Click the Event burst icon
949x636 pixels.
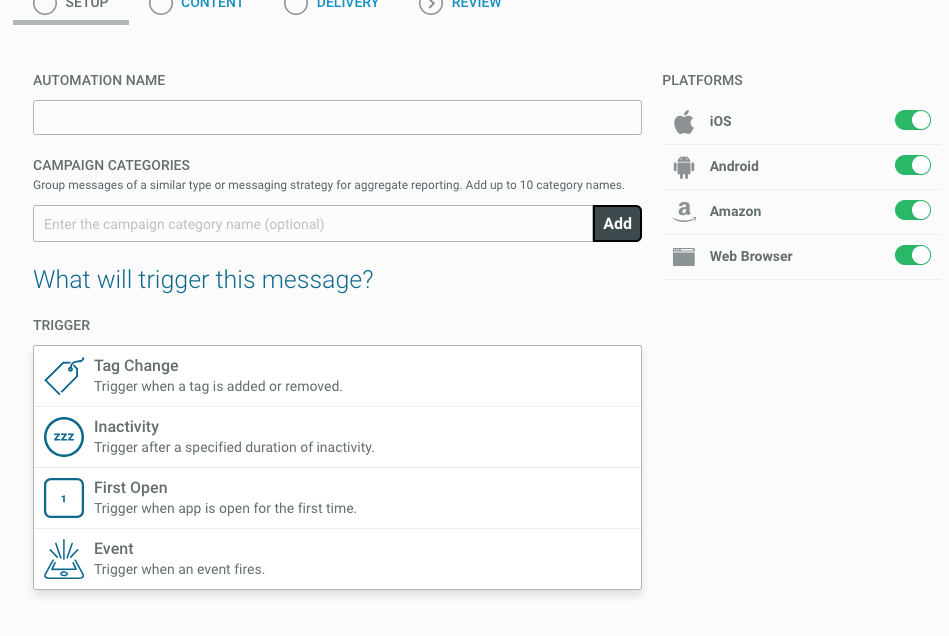tap(64, 559)
